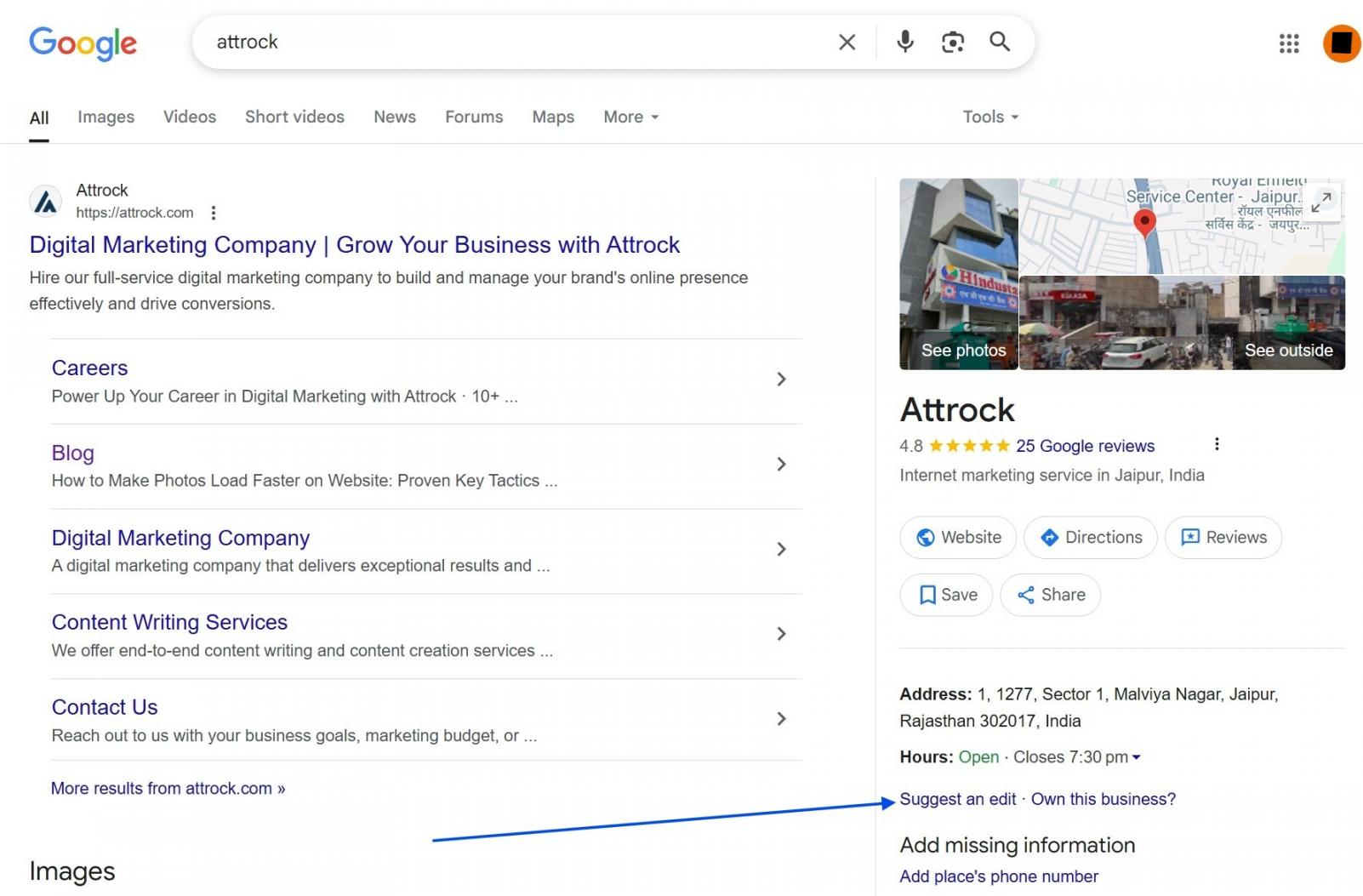Image resolution: width=1363 pixels, height=896 pixels.
Task: Open the Google apps grid icon
Action: point(1289,43)
